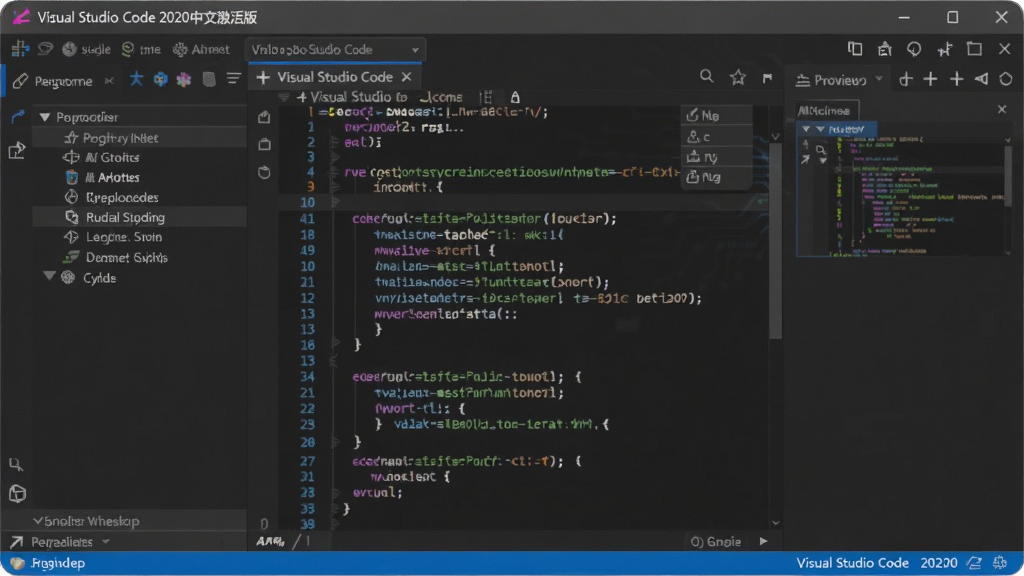
Task: Close the Perguome sidebar tab
Action: pos(109,81)
